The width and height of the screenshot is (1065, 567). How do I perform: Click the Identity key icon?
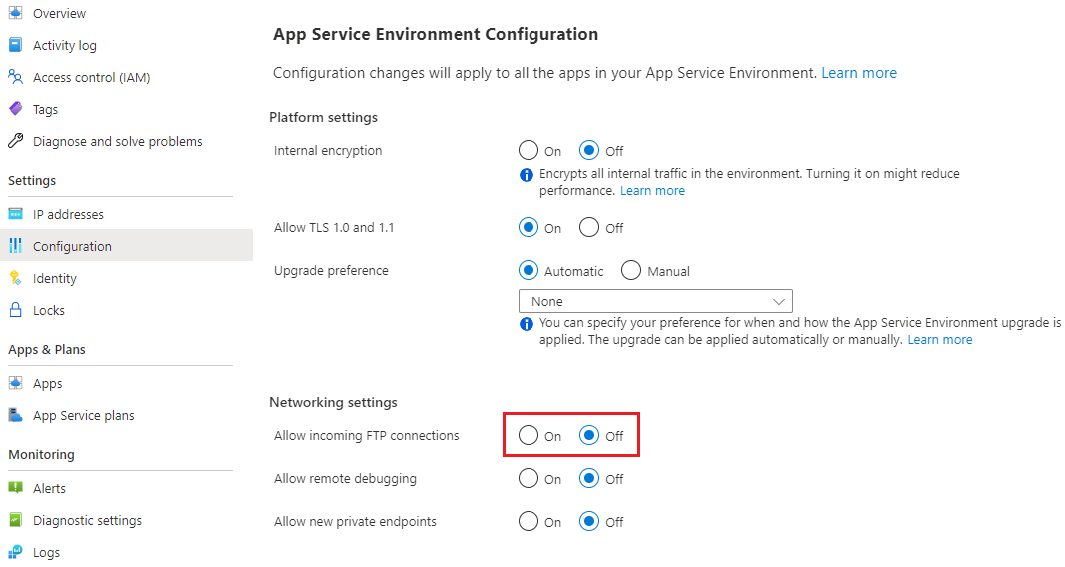point(15,278)
